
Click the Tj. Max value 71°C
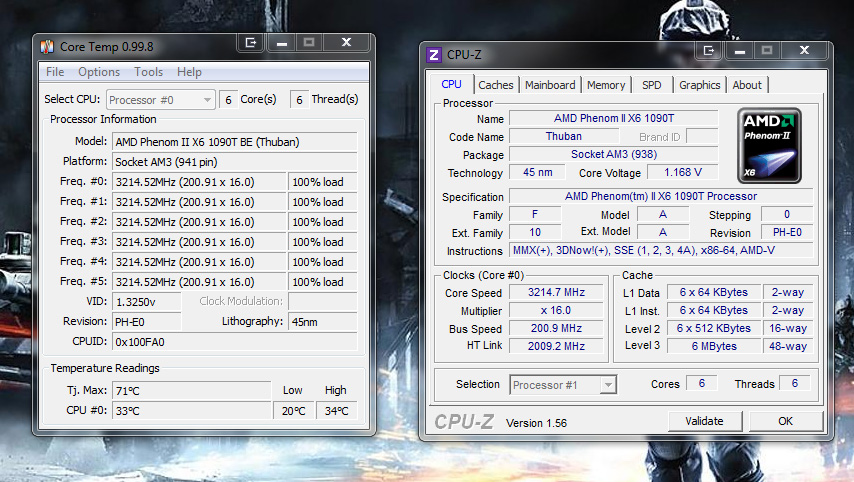[x=191, y=391]
